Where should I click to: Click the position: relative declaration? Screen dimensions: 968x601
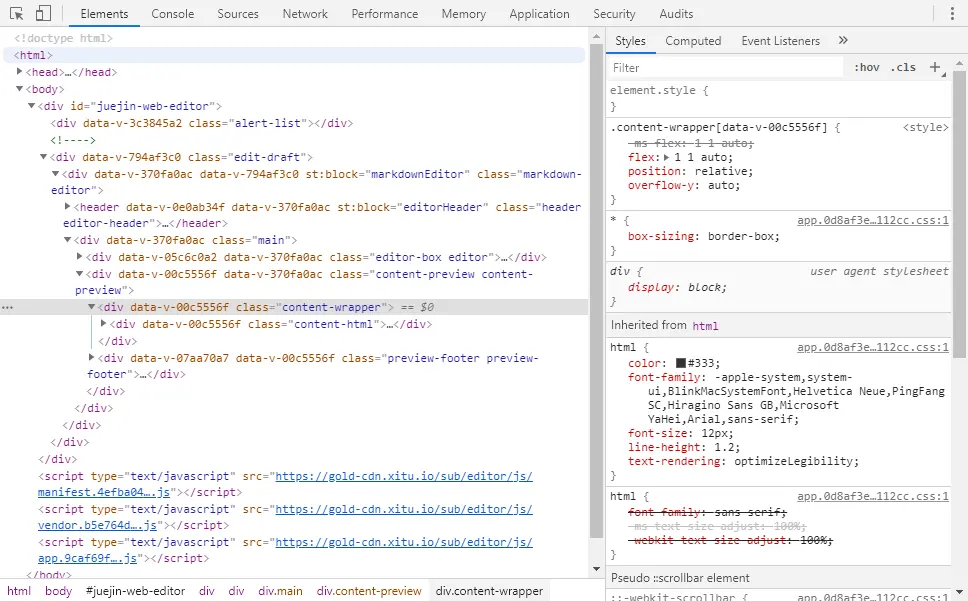point(690,172)
